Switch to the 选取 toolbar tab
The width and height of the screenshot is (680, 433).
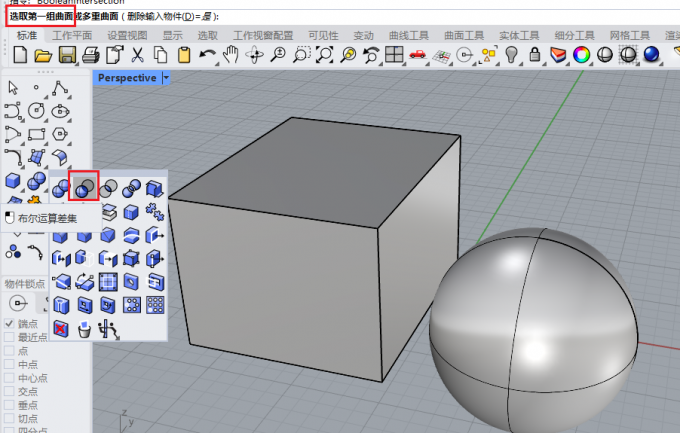point(208,35)
